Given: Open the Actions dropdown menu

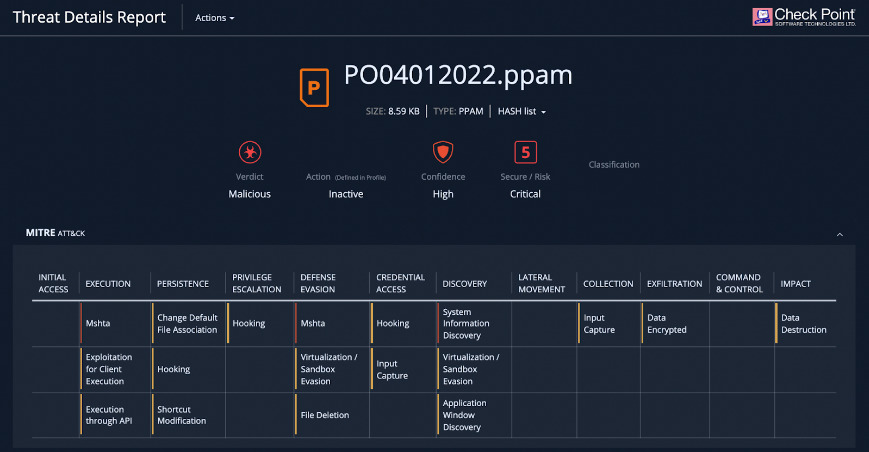Looking at the screenshot, I should (x=214, y=18).
